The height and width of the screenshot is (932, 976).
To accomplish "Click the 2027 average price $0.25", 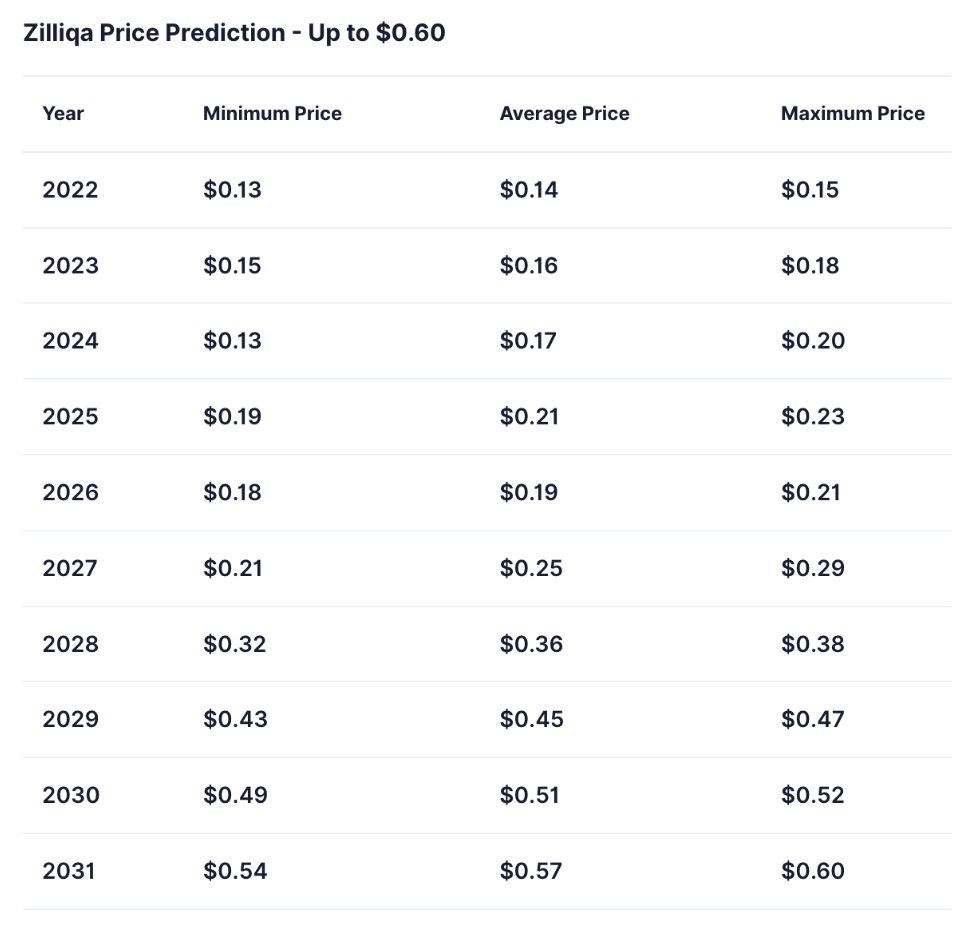I will click(530, 569).
